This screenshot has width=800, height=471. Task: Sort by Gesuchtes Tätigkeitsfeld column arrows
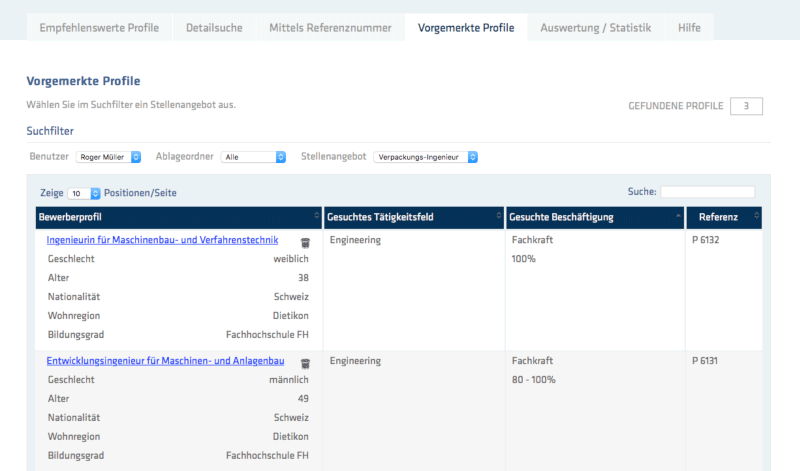click(499, 217)
